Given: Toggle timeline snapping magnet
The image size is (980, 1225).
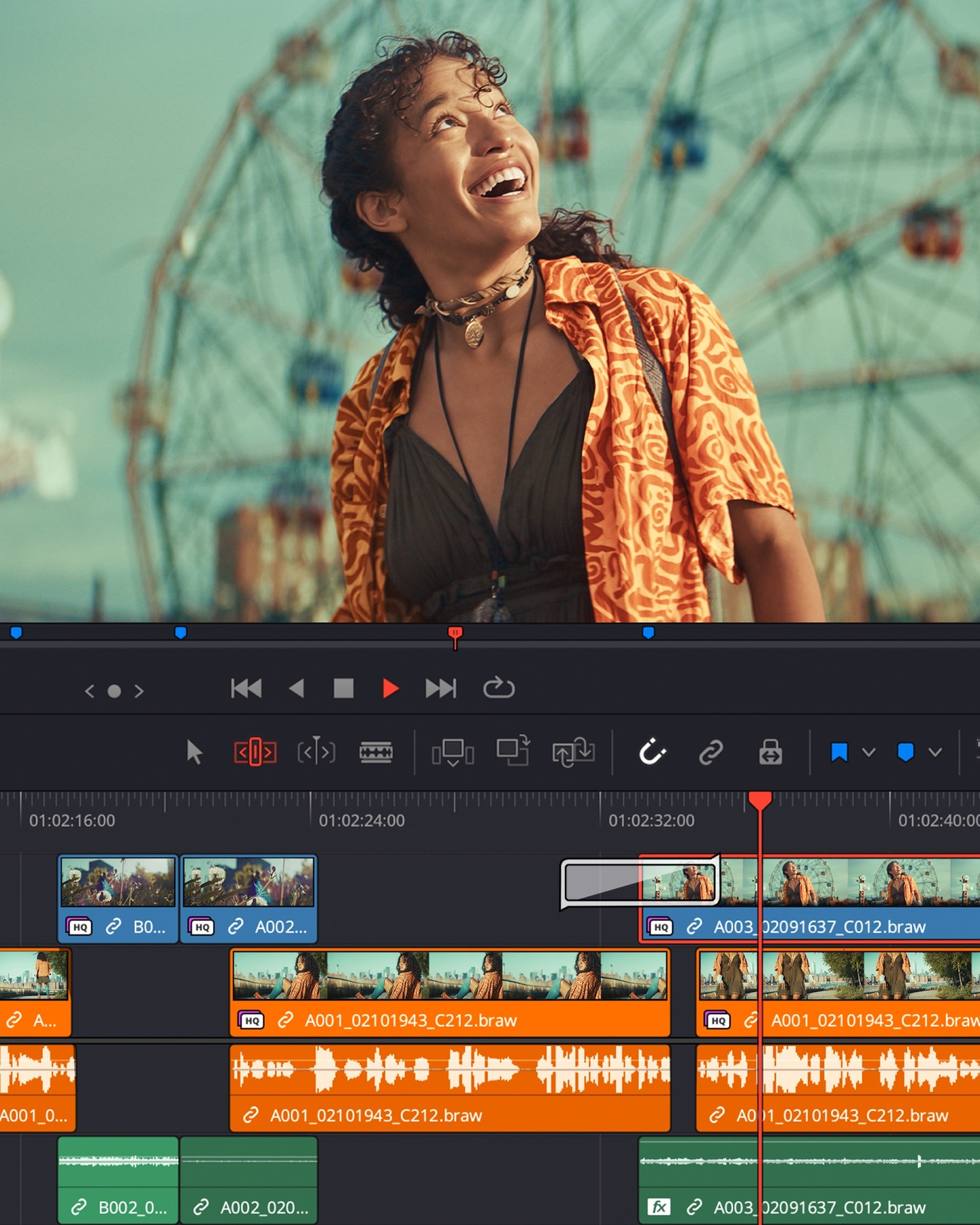Looking at the screenshot, I should pyautogui.click(x=652, y=753).
